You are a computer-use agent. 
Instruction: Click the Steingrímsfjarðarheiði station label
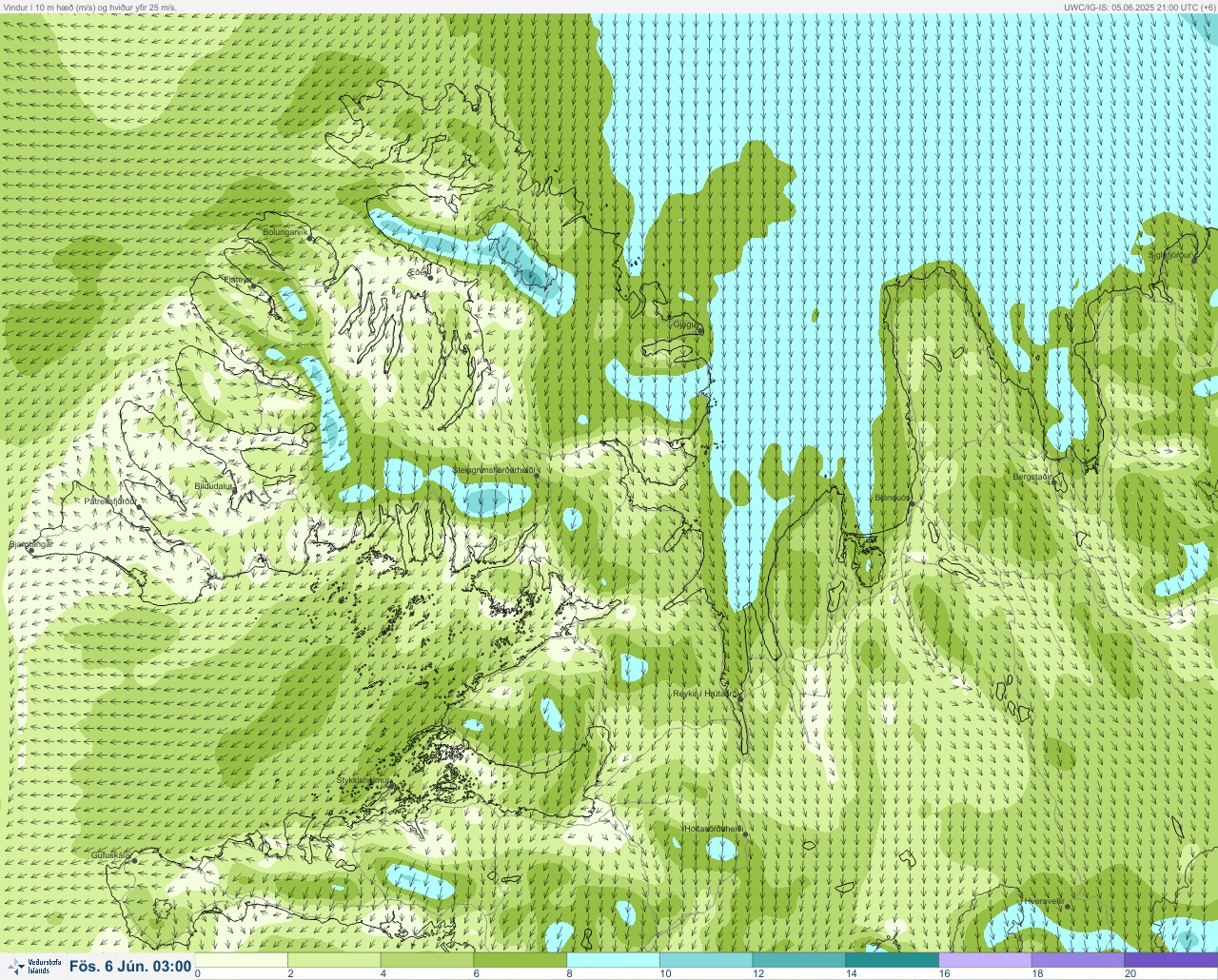494,470
